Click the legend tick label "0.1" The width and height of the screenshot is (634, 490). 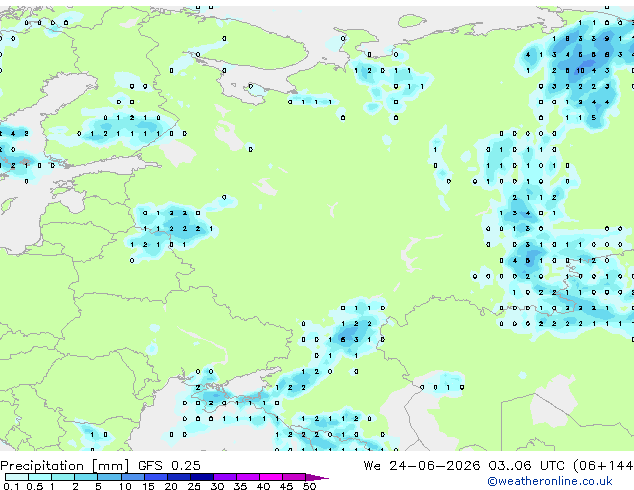pyautogui.click(x=11, y=486)
